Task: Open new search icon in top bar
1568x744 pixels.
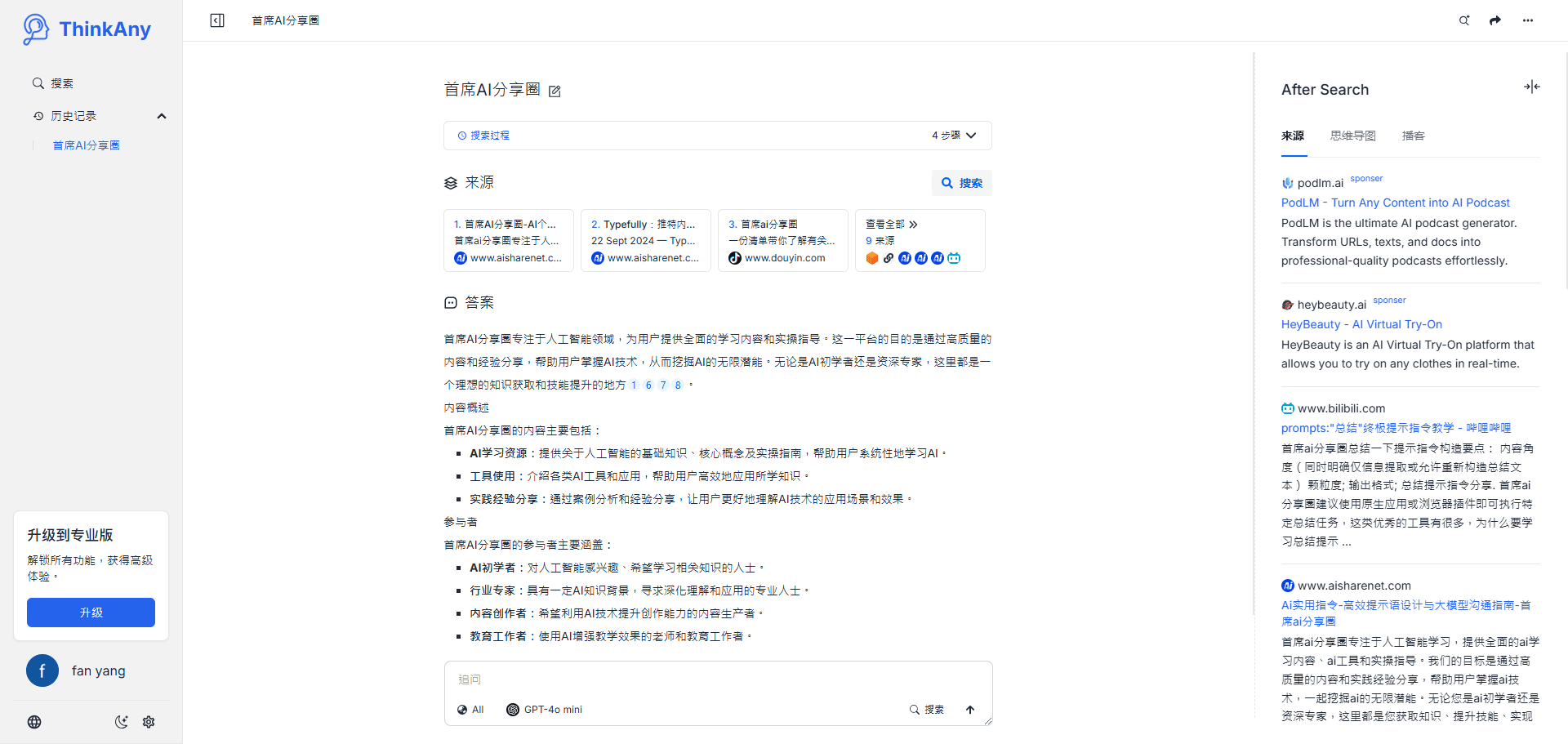Action: click(x=1464, y=20)
